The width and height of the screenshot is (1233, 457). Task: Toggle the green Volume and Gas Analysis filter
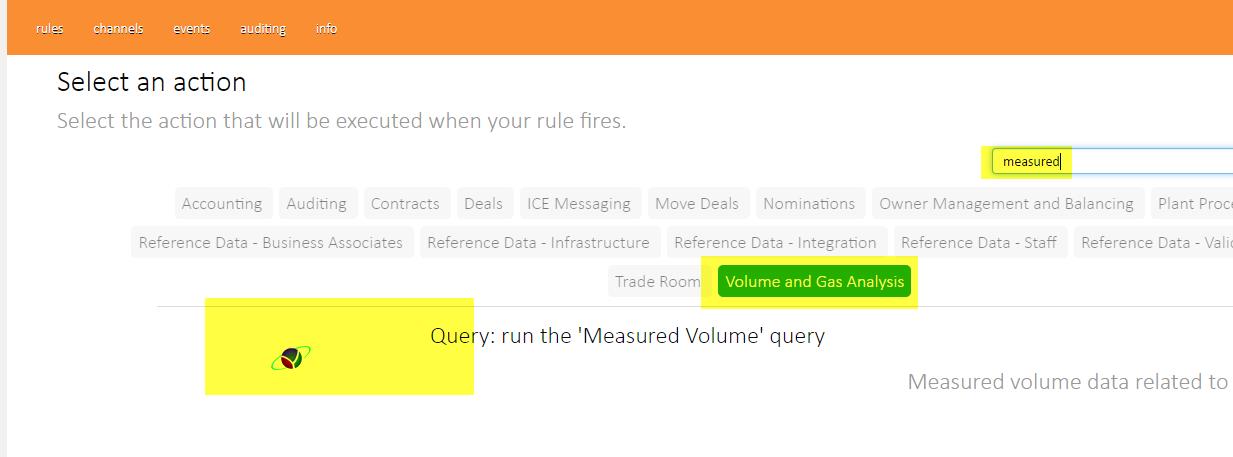pos(814,281)
